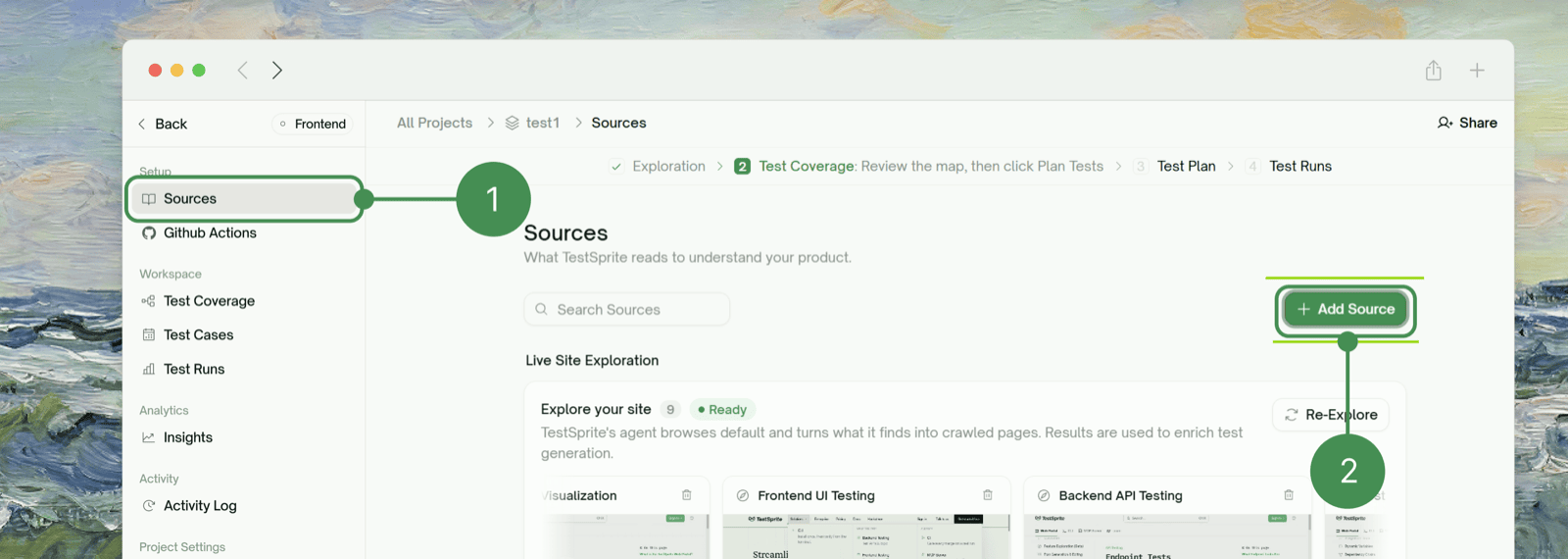
Task: Click the compass icon on Backend API Testing
Action: (1044, 496)
